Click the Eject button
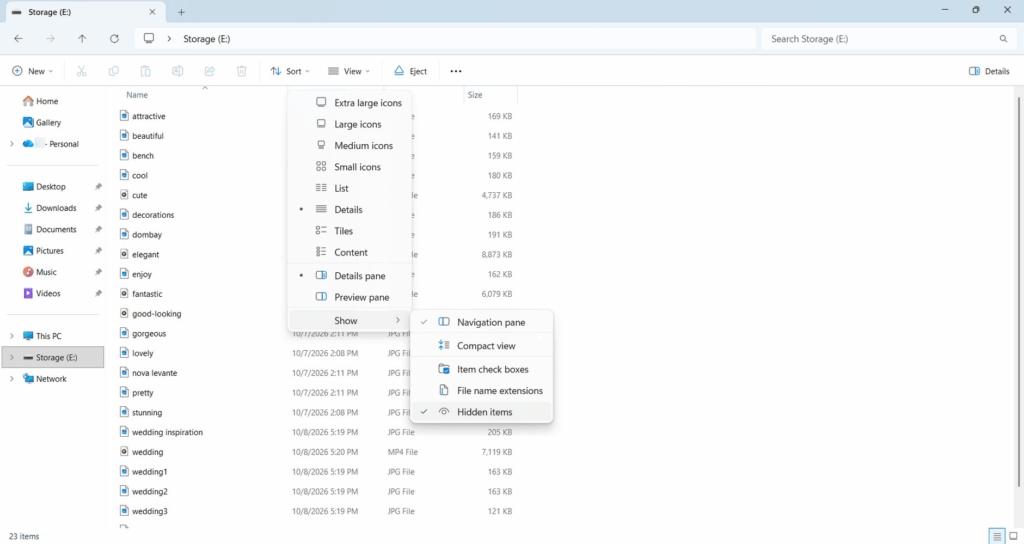The height and width of the screenshot is (544, 1024). [x=410, y=71]
